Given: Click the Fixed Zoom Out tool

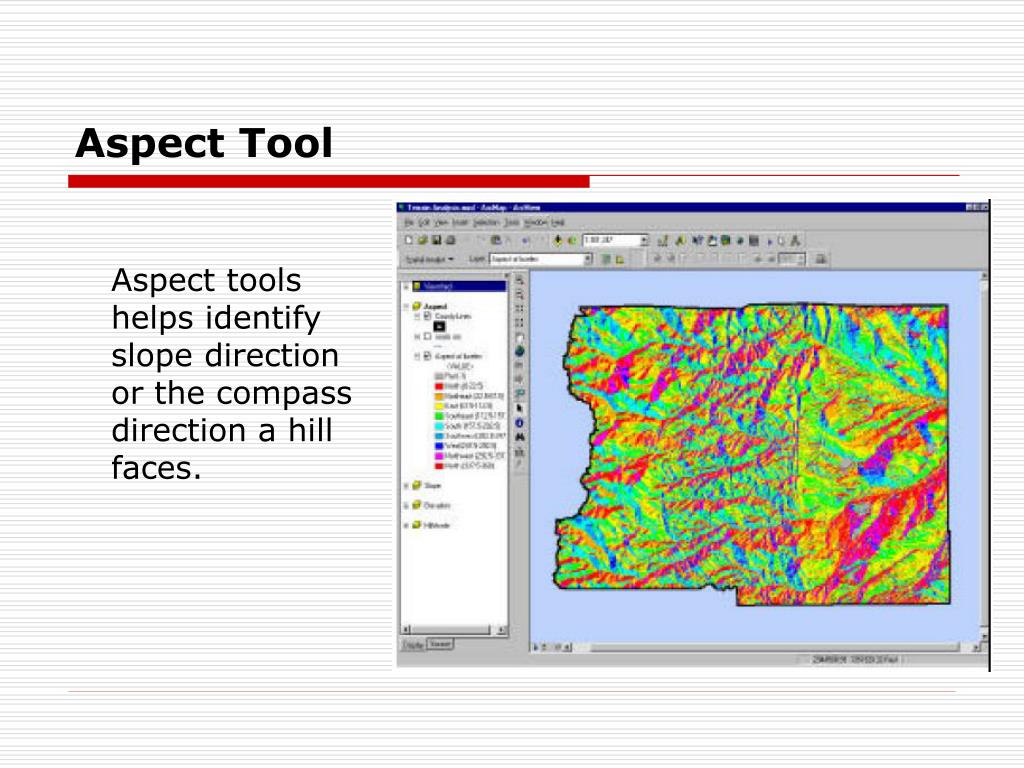Looking at the screenshot, I should click(520, 323).
